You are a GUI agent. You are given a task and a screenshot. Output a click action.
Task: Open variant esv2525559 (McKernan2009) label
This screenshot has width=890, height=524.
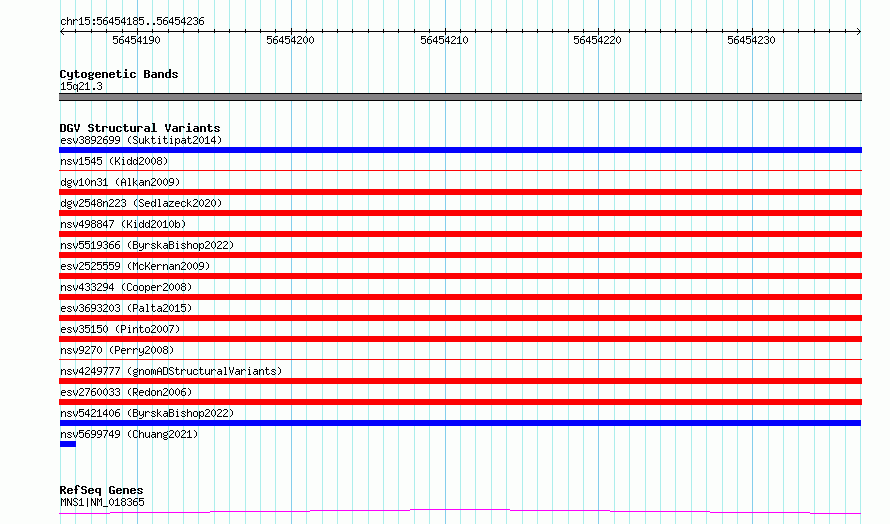[x=135, y=266]
